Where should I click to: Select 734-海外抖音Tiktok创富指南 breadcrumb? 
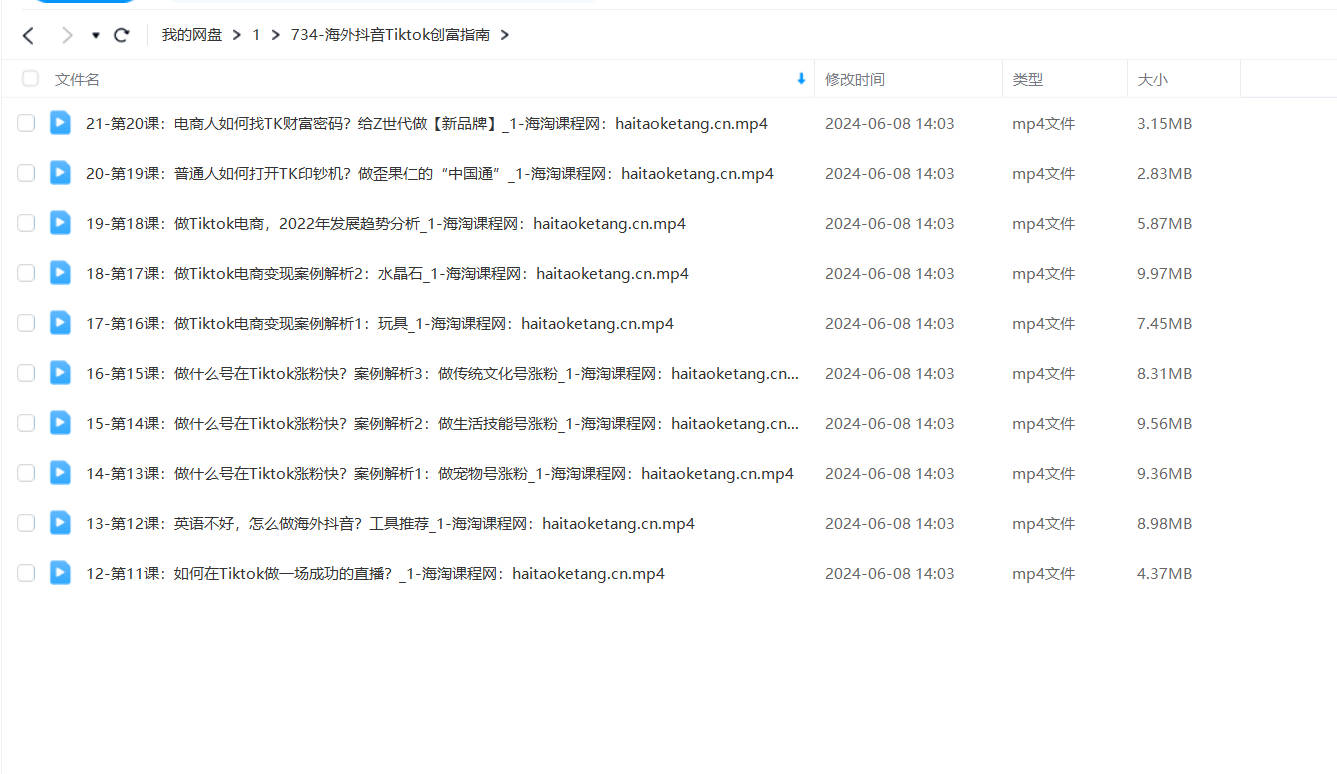(390, 35)
